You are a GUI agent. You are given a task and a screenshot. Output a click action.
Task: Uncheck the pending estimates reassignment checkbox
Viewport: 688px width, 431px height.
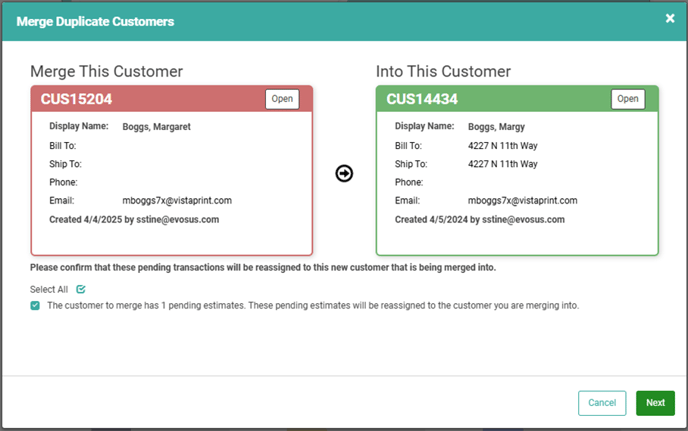coord(35,305)
